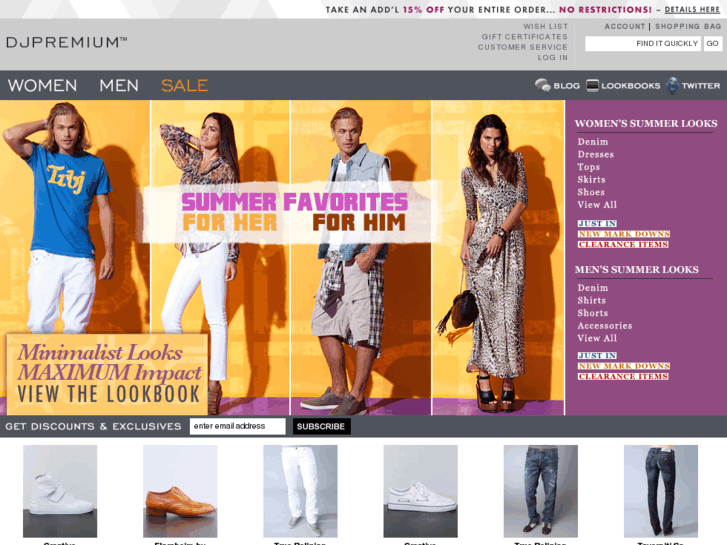727x545 pixels.
Task: Click the Lookbooks book icon
Action: pos(592,85)
